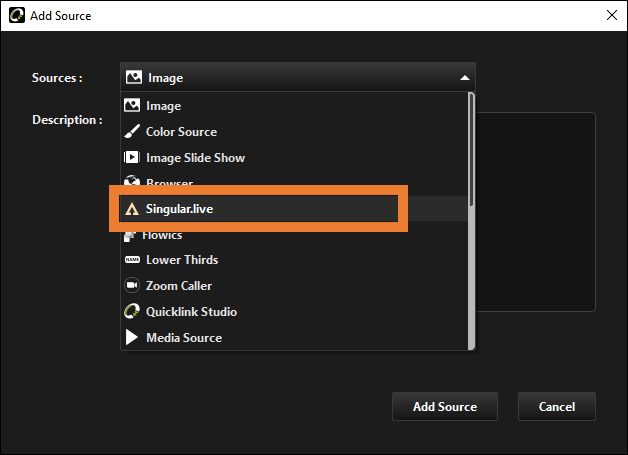Click the Singular.live triangle logo icon
Viewport: 628px width, 455px height.
point(132,209)
